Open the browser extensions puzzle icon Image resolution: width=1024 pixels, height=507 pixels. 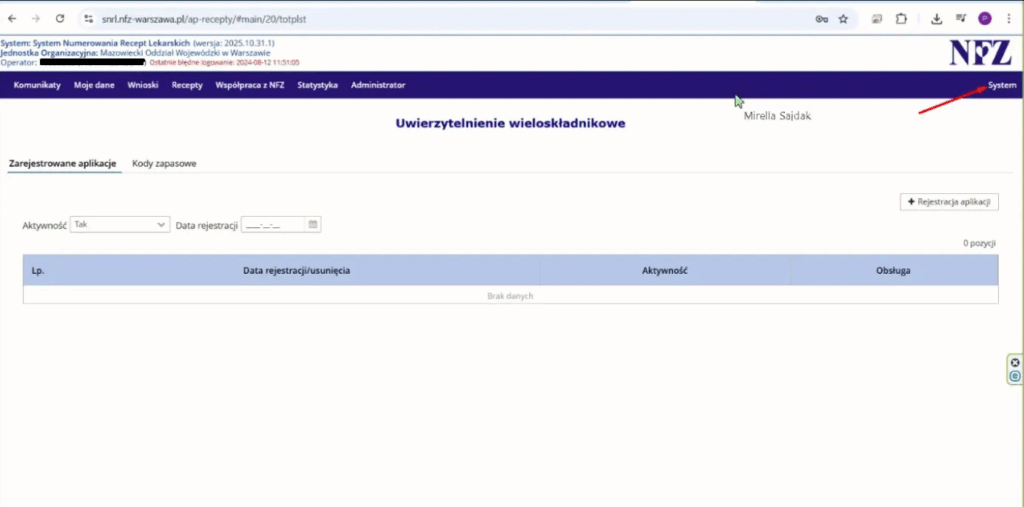pyautogui.click(x=901, y=18)
